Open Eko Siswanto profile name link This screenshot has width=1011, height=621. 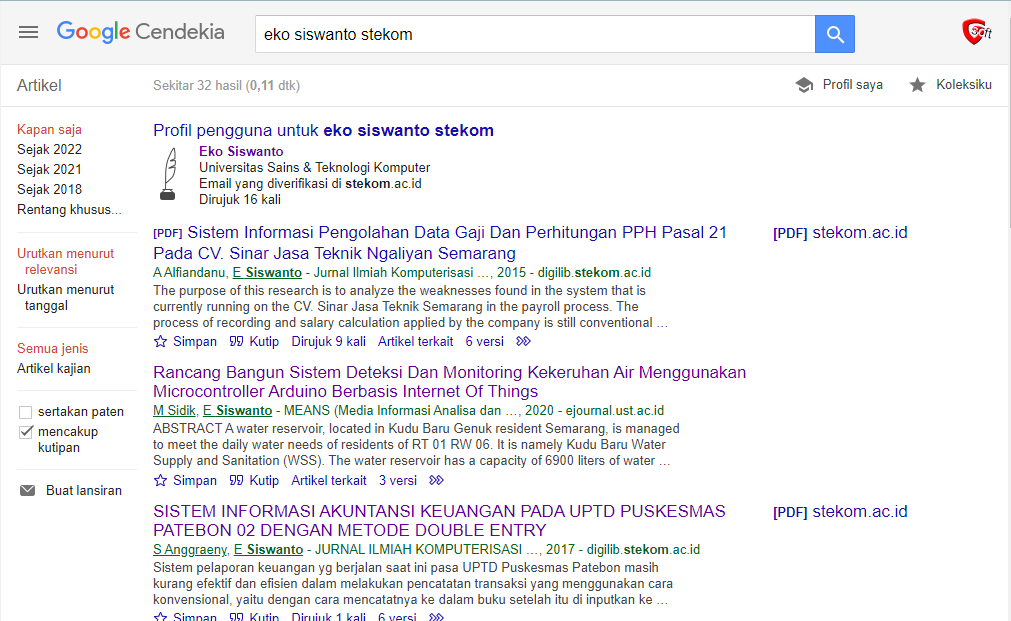[x=241, y=151]
